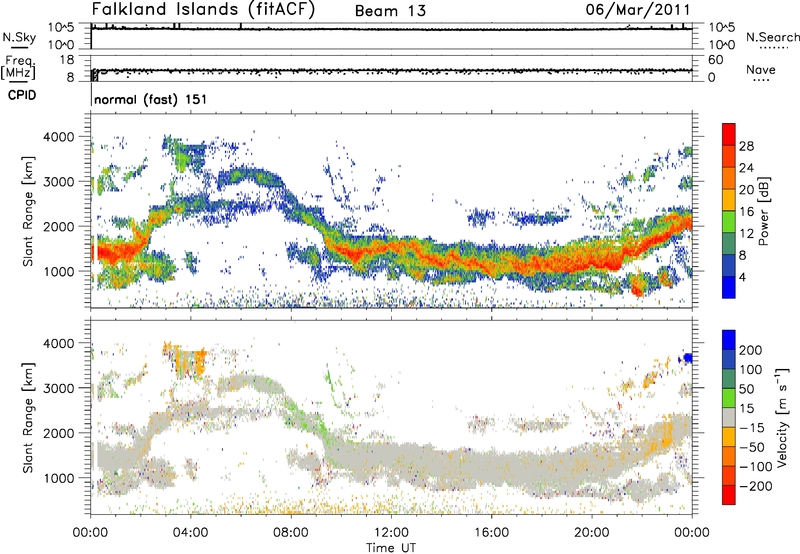Click the 'Time UT' axis label

[391, 548]
